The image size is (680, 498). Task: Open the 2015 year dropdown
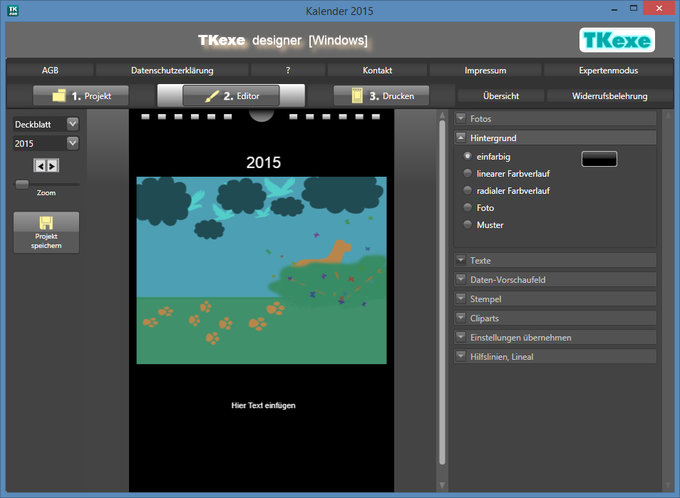click(x=46, y=144)
